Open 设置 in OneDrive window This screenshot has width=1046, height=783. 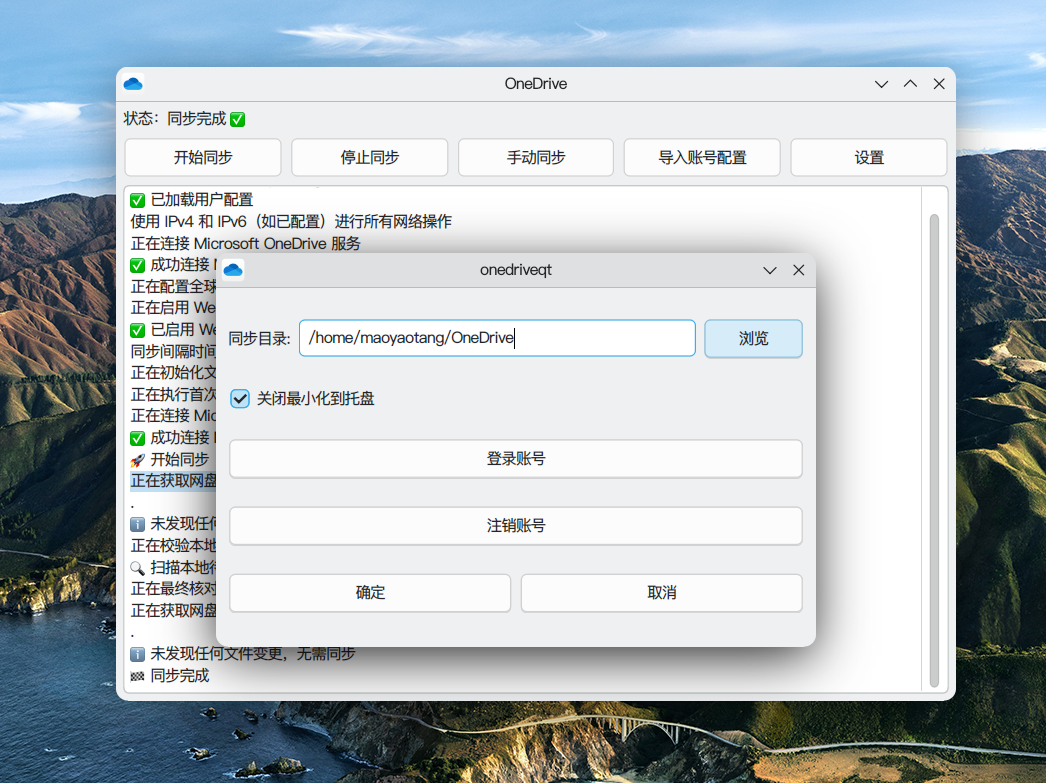tap(869, 157)
